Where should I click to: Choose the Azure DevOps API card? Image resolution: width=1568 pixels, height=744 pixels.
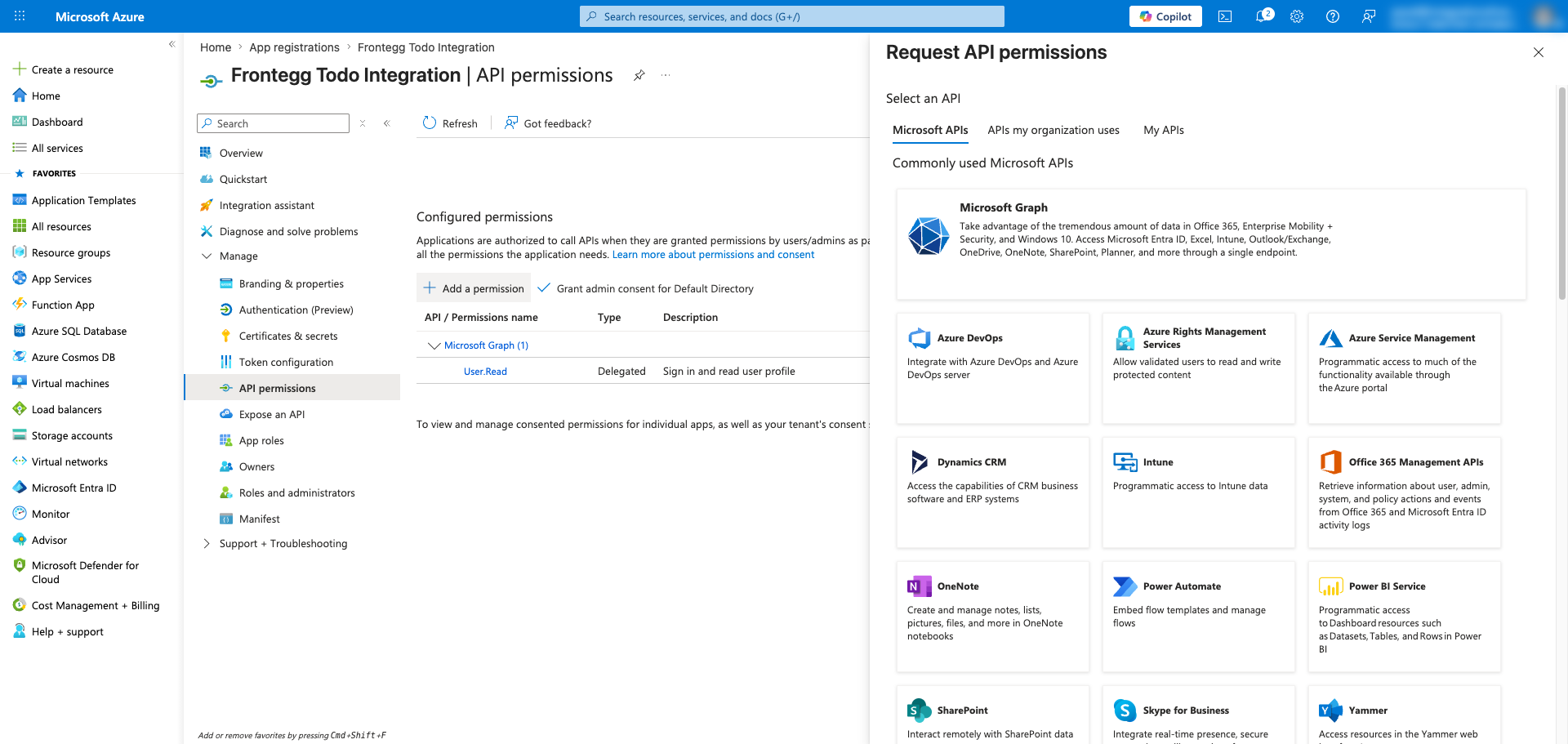tap(993, 368)
